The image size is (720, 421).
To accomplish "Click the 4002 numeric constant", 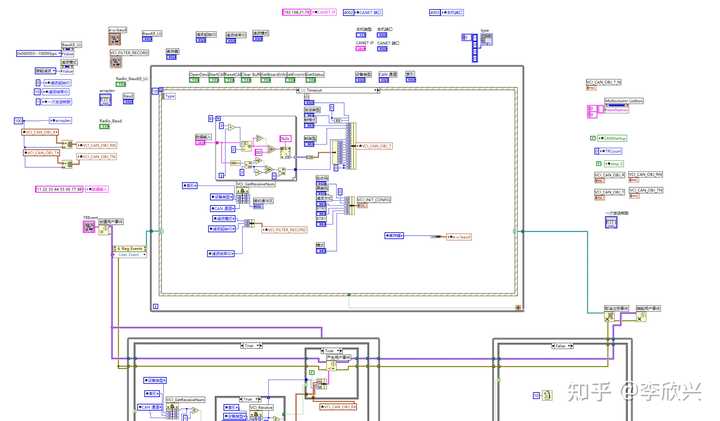I will [349, 12].
